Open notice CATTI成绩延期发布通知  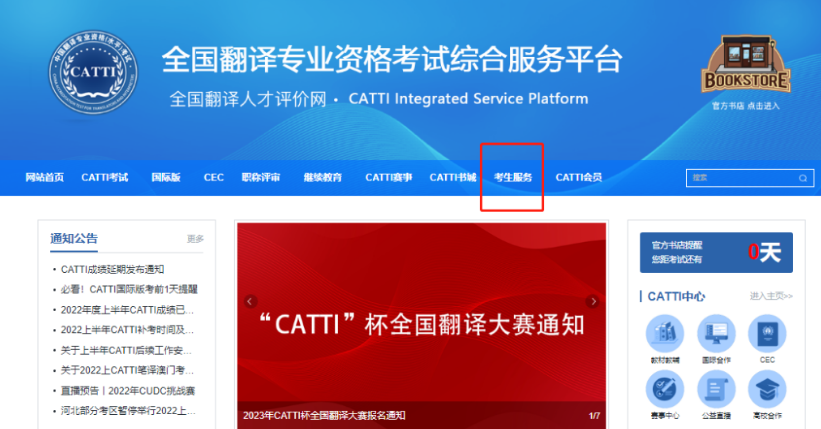(x=113, y=269)
